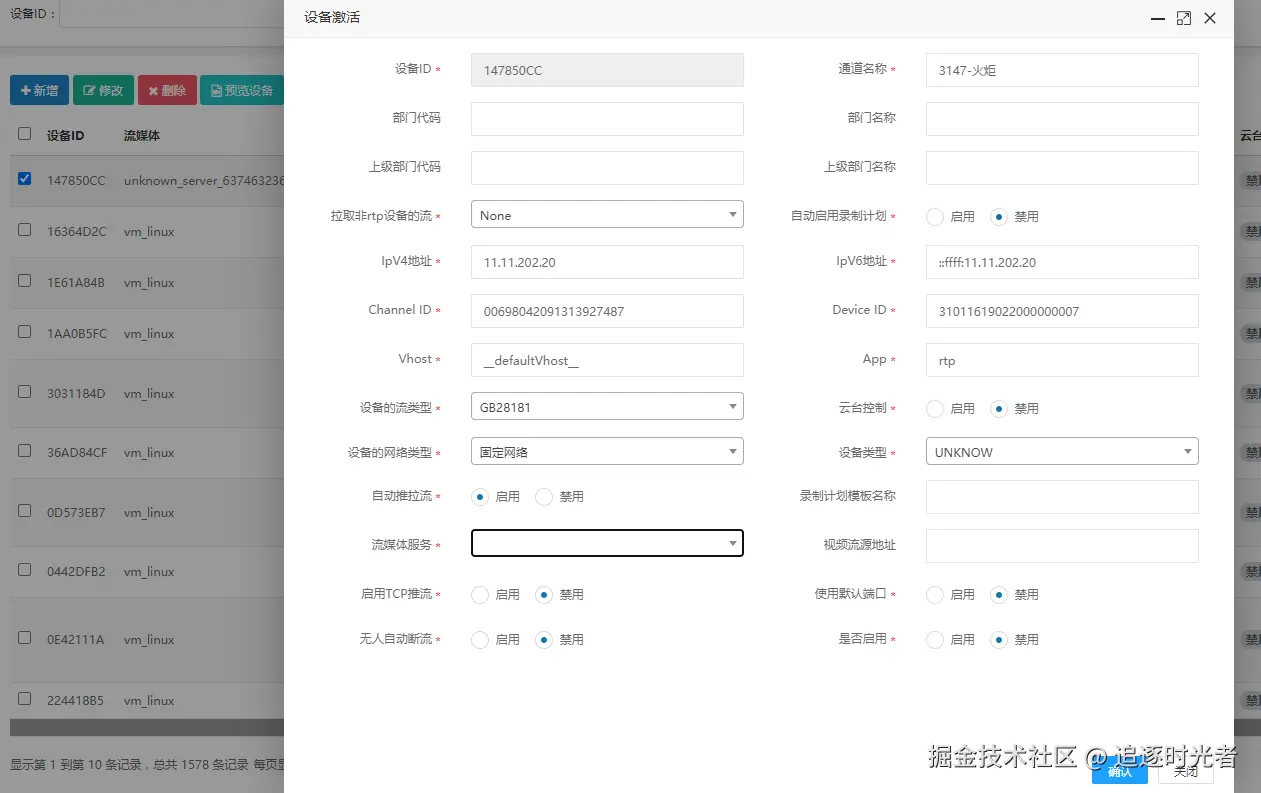Image resolution: width=1261 pixels, height=793 pixels.
Task: Select 禁用 for 无人自动断流
Action: coord(544,639)
